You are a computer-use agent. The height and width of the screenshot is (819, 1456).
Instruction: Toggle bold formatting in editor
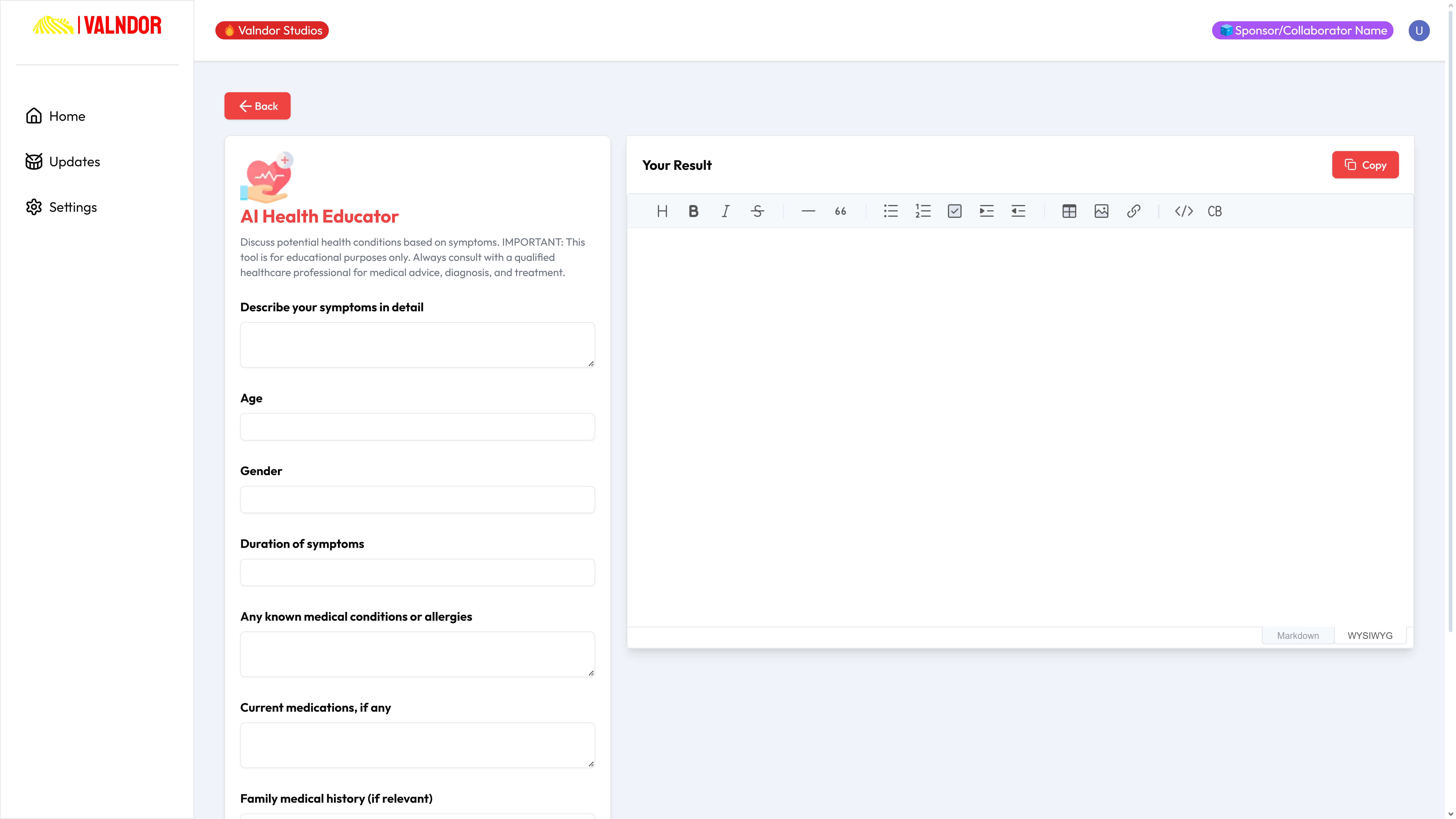click(693, 211)
